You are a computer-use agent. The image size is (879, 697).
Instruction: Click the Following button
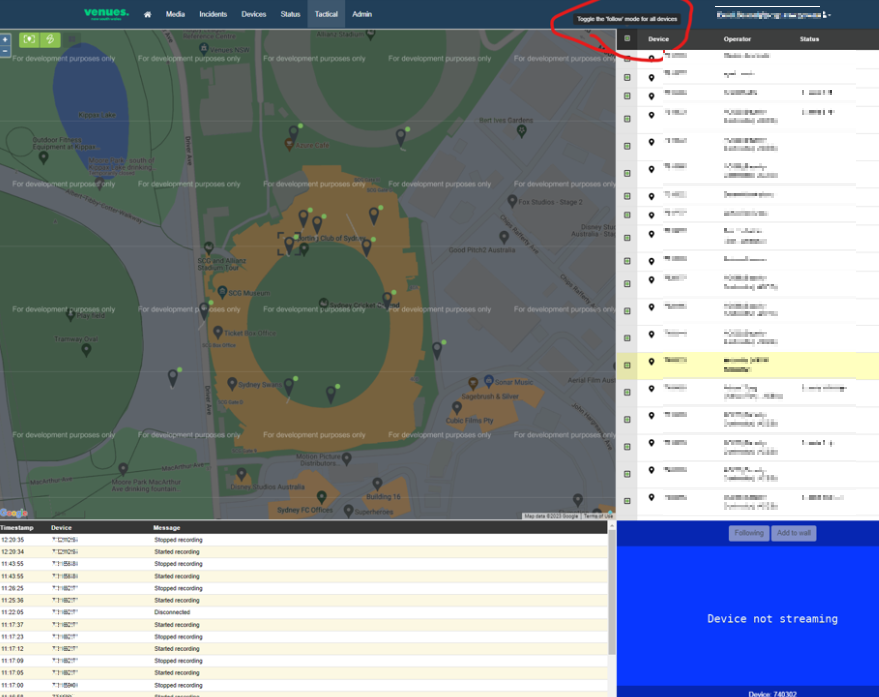pos(749,533)
